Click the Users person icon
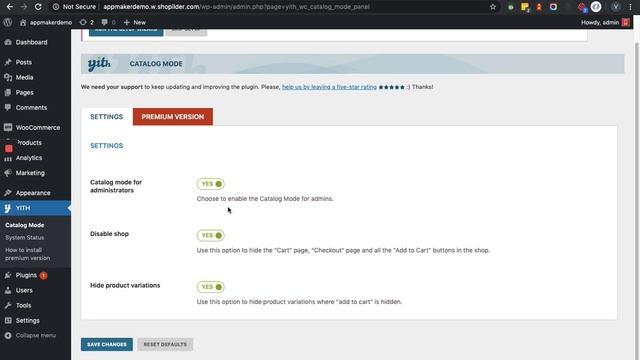The image size is (640, 360). pyautogui.click(x=8, y=291)
